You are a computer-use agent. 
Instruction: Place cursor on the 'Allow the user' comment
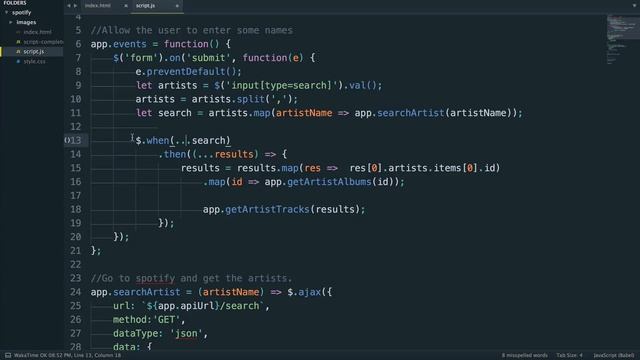tap(192, 31)
